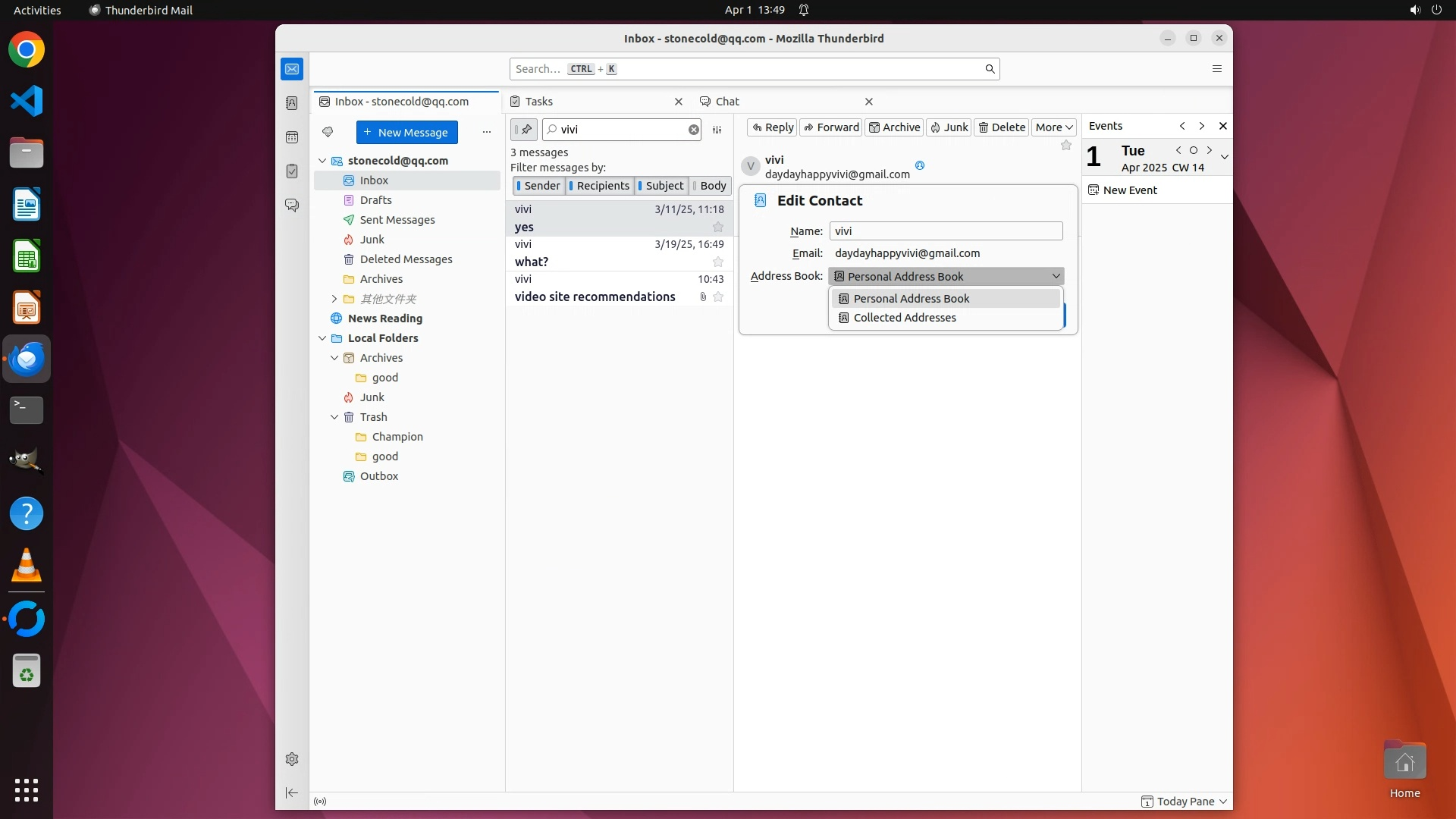Open message list display options icon
Viewport: 1456px width, 819px height.
(x=717, y=130)
